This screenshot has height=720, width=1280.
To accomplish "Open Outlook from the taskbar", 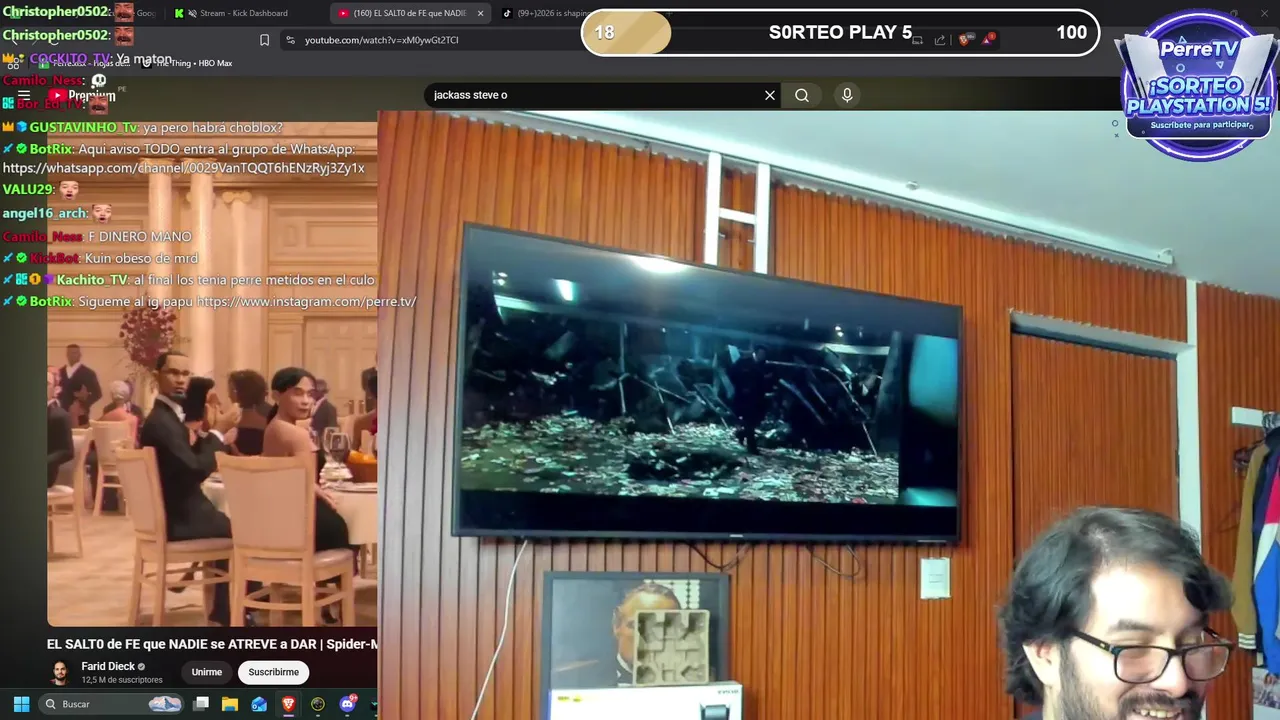I will tap(259, 704).
